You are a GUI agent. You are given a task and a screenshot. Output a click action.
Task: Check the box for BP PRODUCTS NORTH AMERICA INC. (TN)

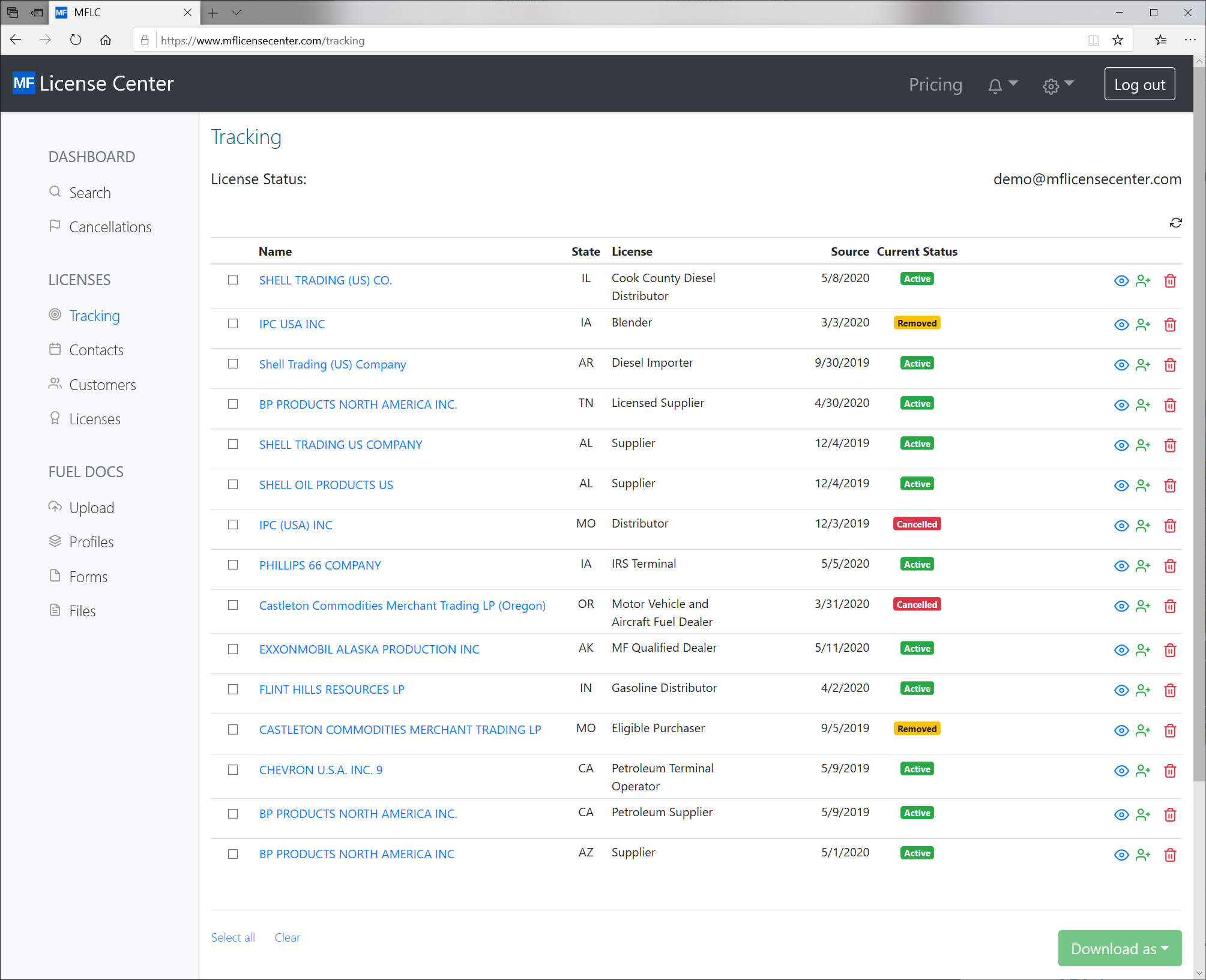coord(233,404)
